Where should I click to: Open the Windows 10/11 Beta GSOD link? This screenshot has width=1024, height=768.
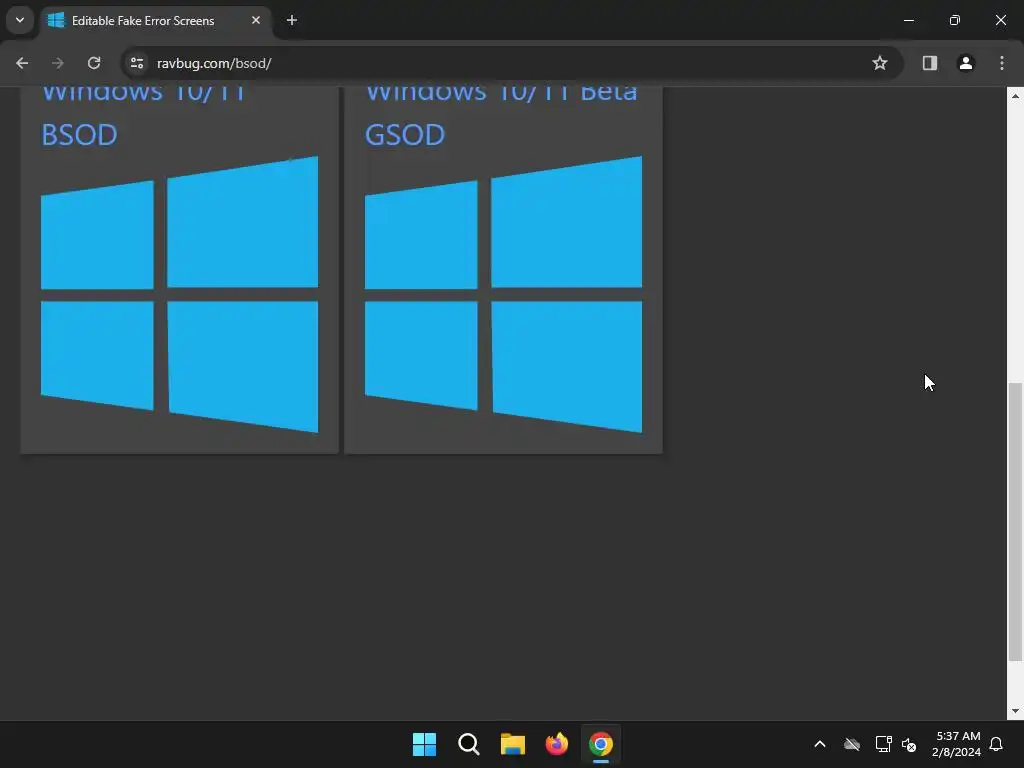[x=501, y=112]
